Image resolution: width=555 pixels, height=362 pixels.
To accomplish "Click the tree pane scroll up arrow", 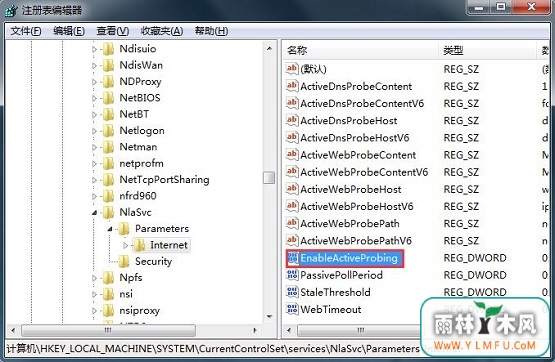I will coord(269,48).
